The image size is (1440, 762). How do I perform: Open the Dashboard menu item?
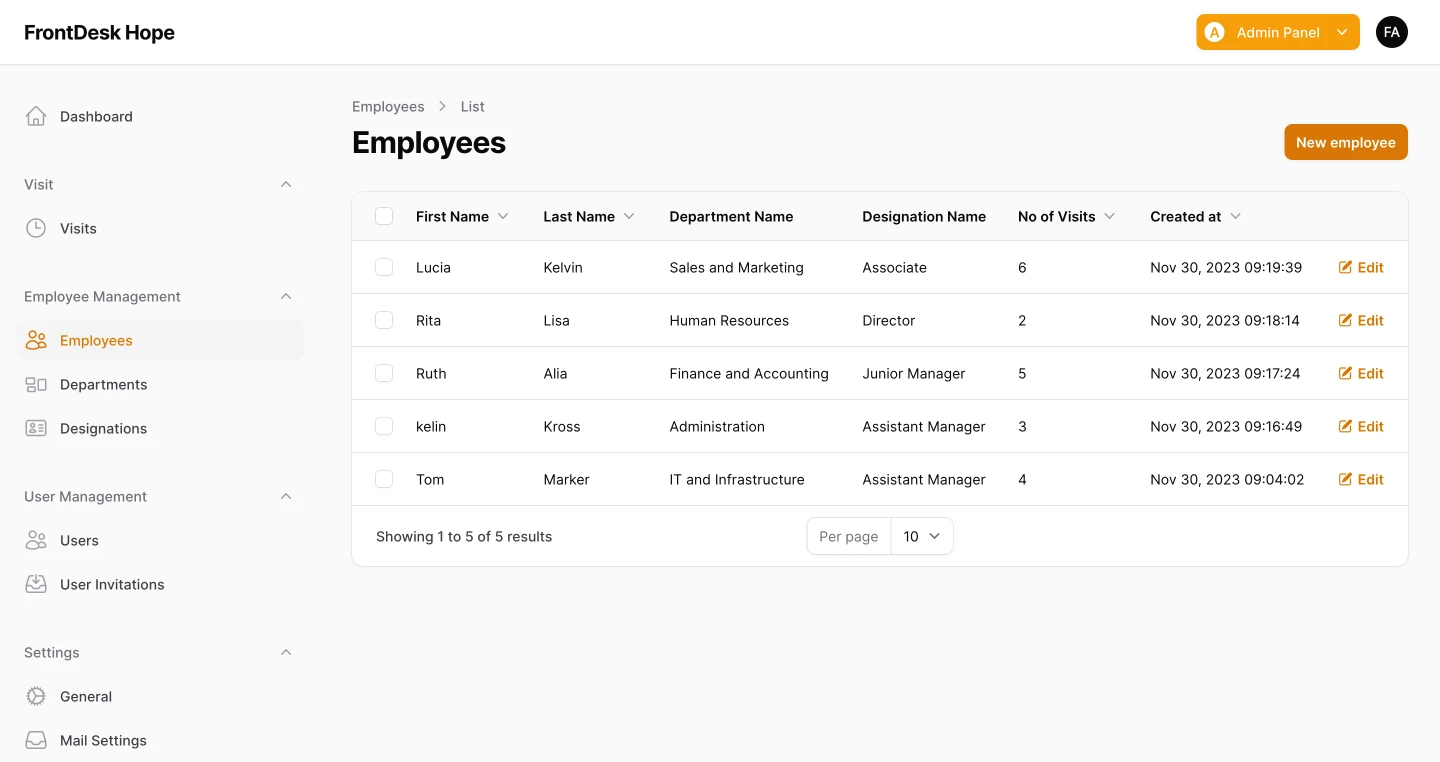click(x=160, y=116)
